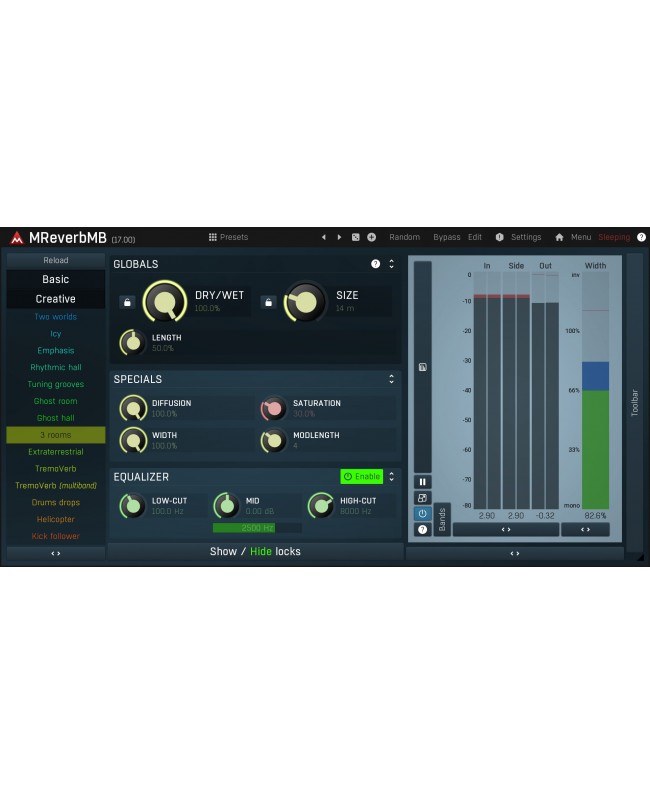Click arrows below Width meter
Viewport: 650px width, 794px height.
(x=585, y=530)
